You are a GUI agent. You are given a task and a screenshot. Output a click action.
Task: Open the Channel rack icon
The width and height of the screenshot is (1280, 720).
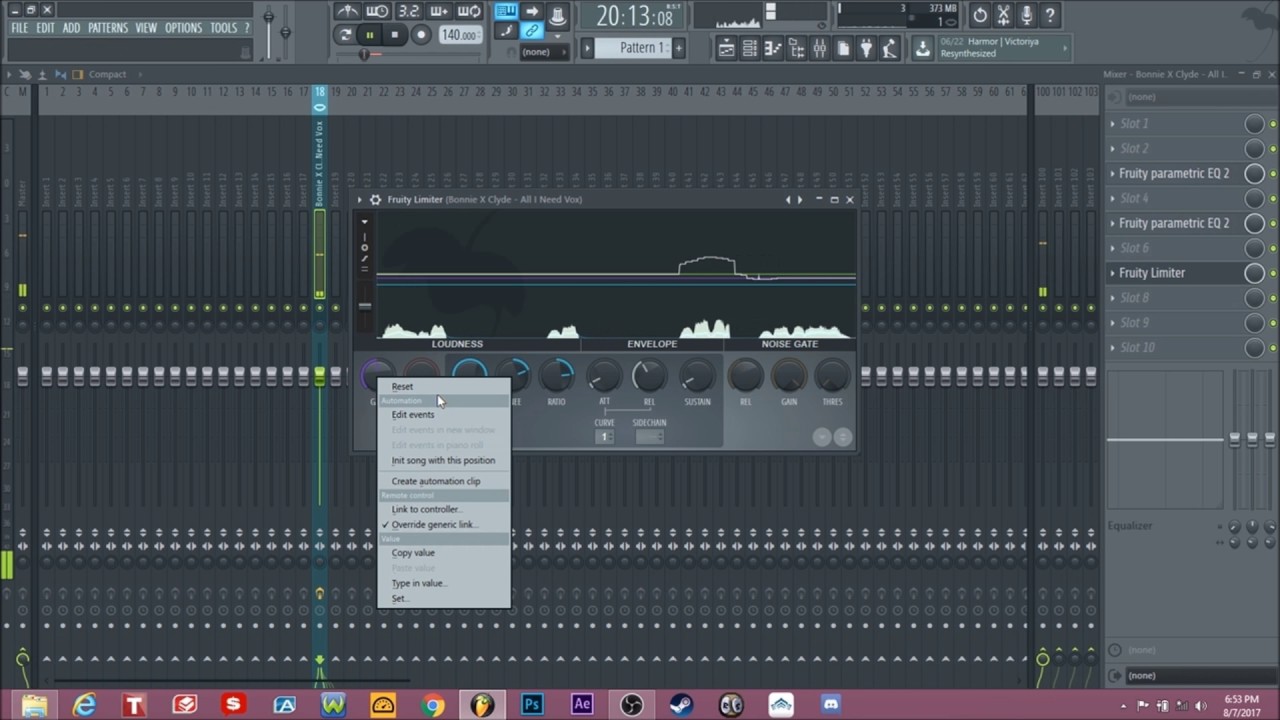pyautogui.click(x=750, y=48)
